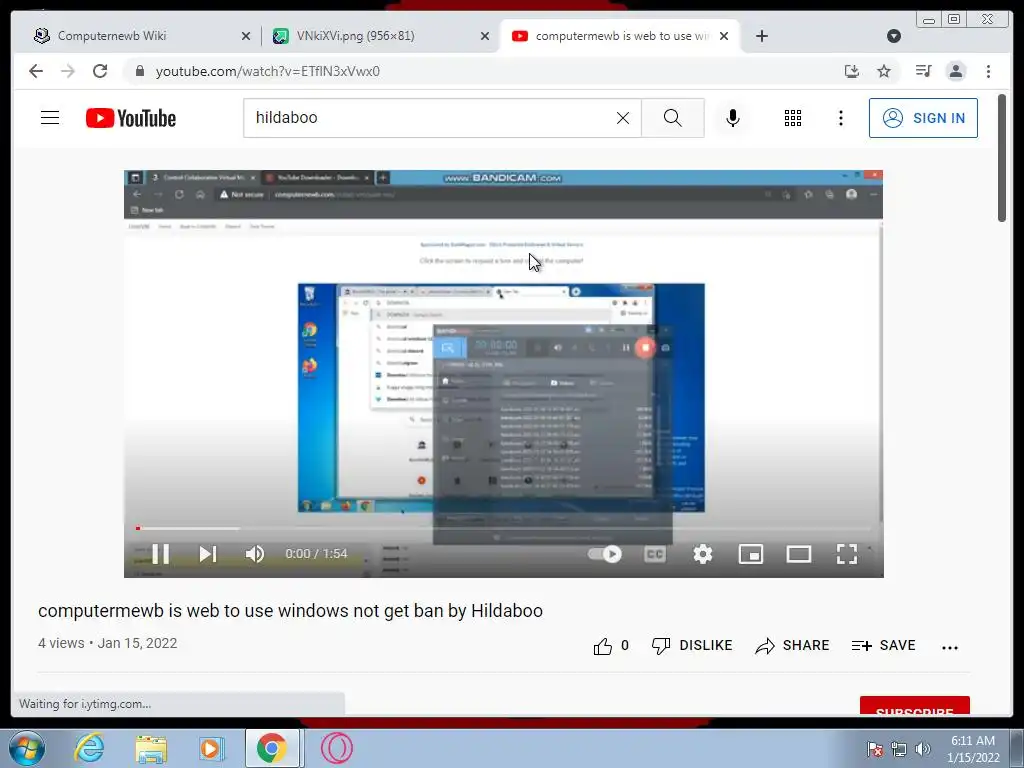Open the Opera browser taskbar icon
The image size is (1024, 768).
pos(336,748)
